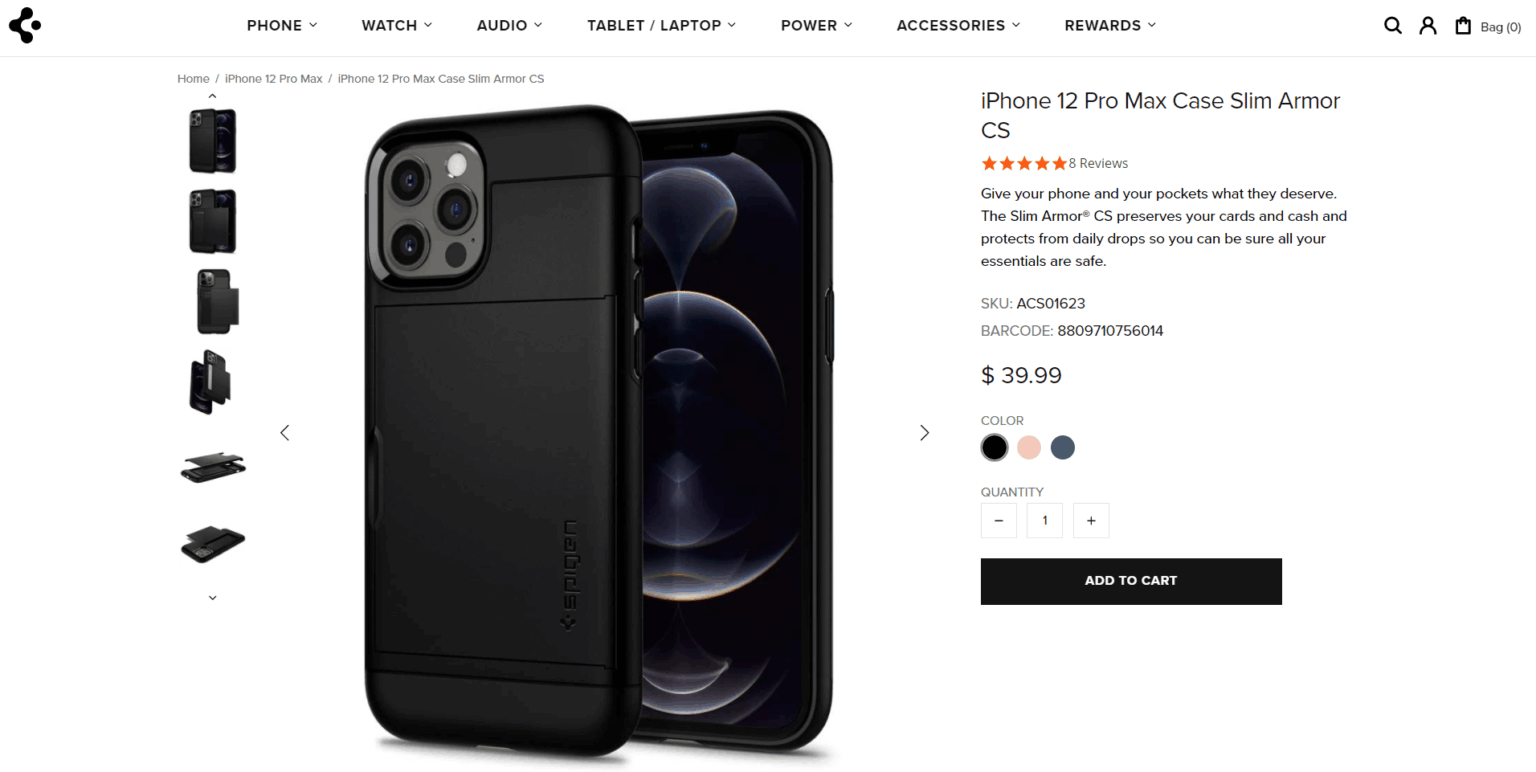Open the shopping bag icon
This screenshot has width=1536, height=772.
point(1463,25)
